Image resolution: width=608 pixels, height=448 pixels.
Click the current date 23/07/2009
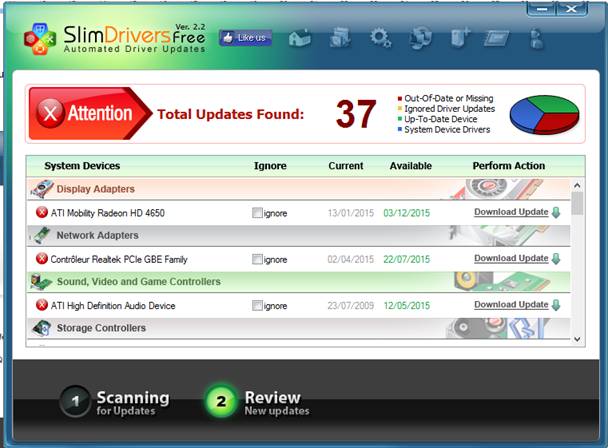point(351,306)
